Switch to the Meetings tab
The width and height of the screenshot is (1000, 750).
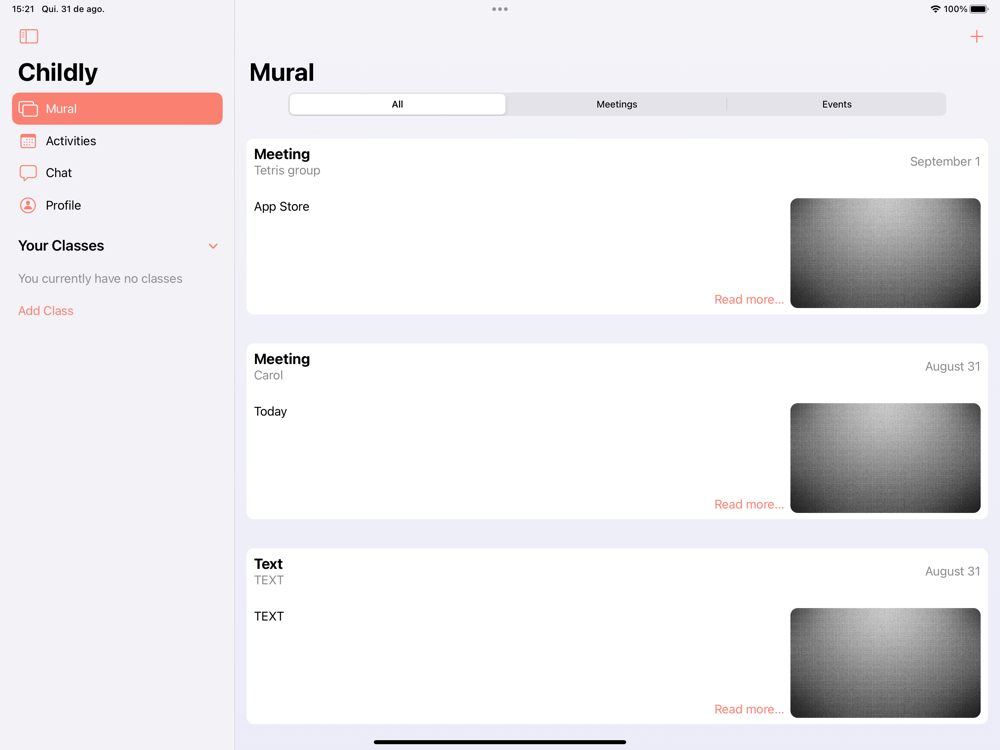click(x=617, y=105)
